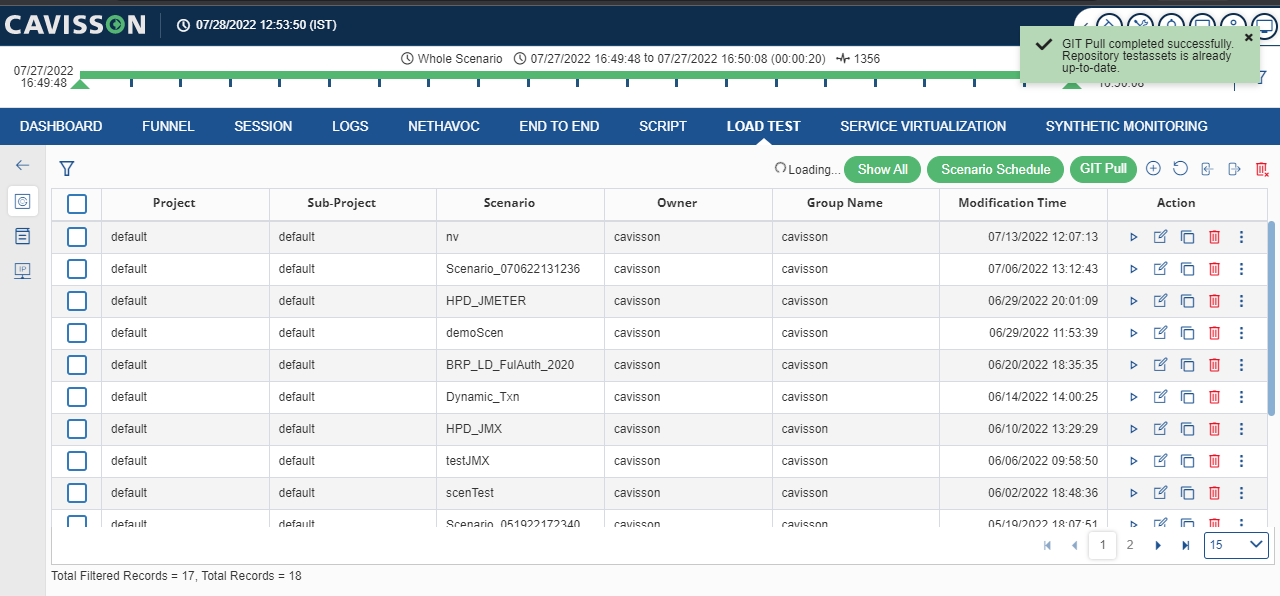Switch to the FUNNEL tab
This screenshot has width=1280, height=596.
168,126
